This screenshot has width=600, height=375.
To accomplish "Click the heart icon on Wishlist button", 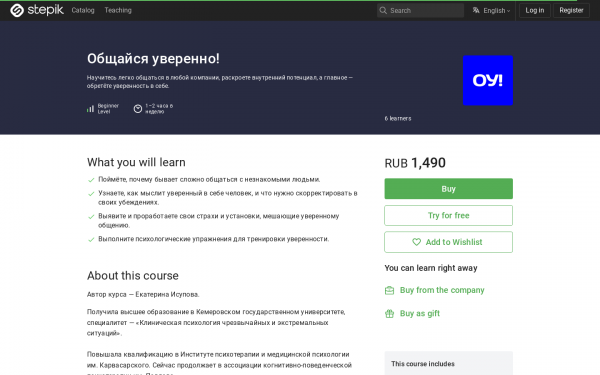I will (416, 242).
